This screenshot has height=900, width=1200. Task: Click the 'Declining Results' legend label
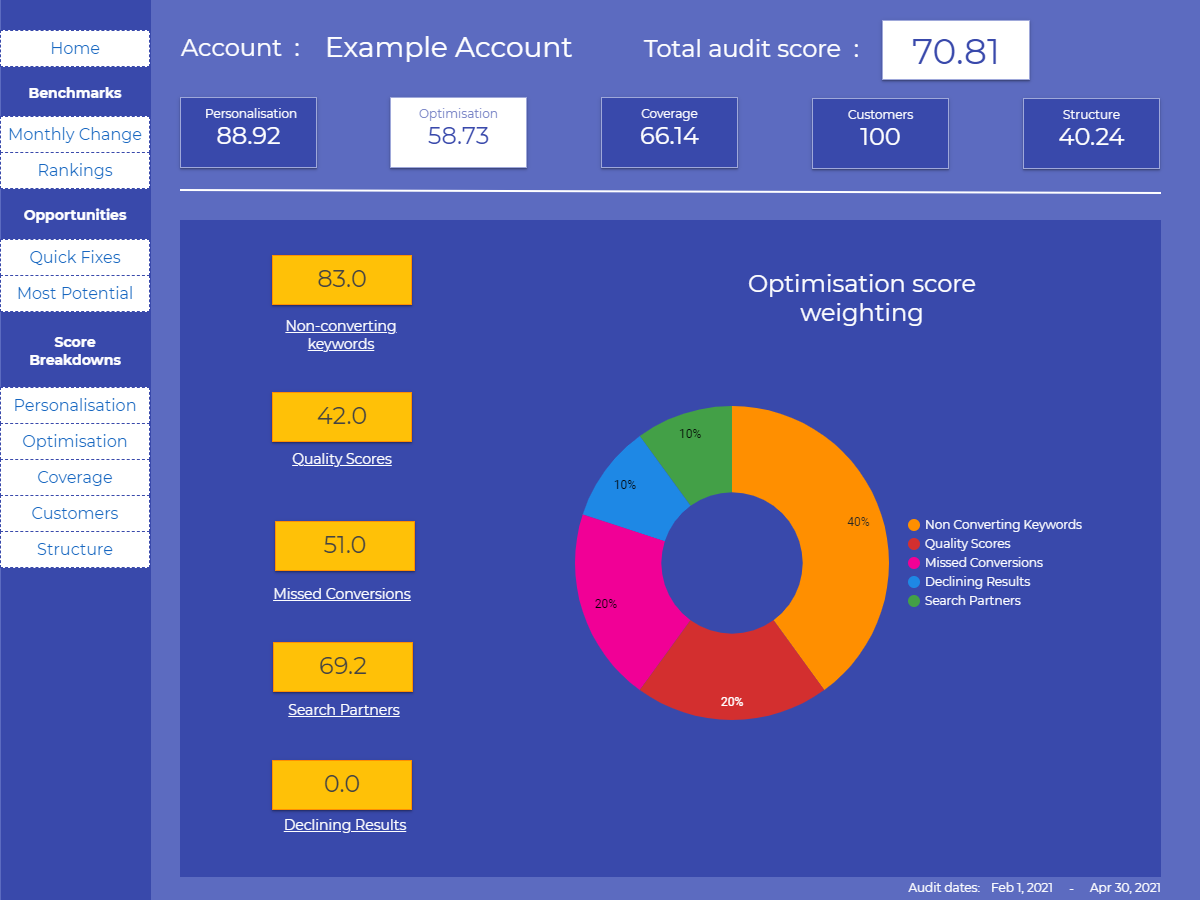[977, 582]
